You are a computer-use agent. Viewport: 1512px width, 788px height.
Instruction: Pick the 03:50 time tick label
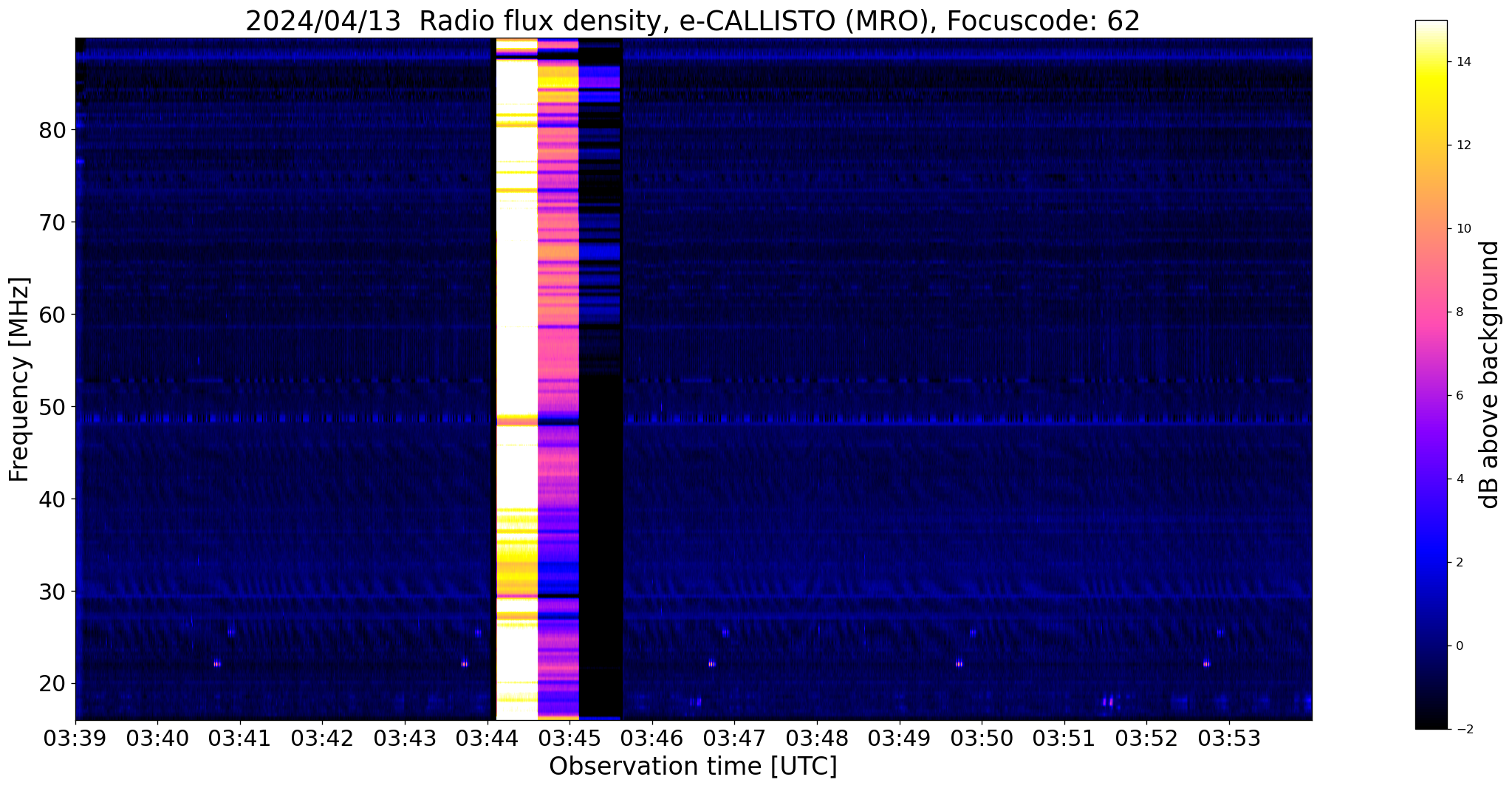(x=982, y=739)
